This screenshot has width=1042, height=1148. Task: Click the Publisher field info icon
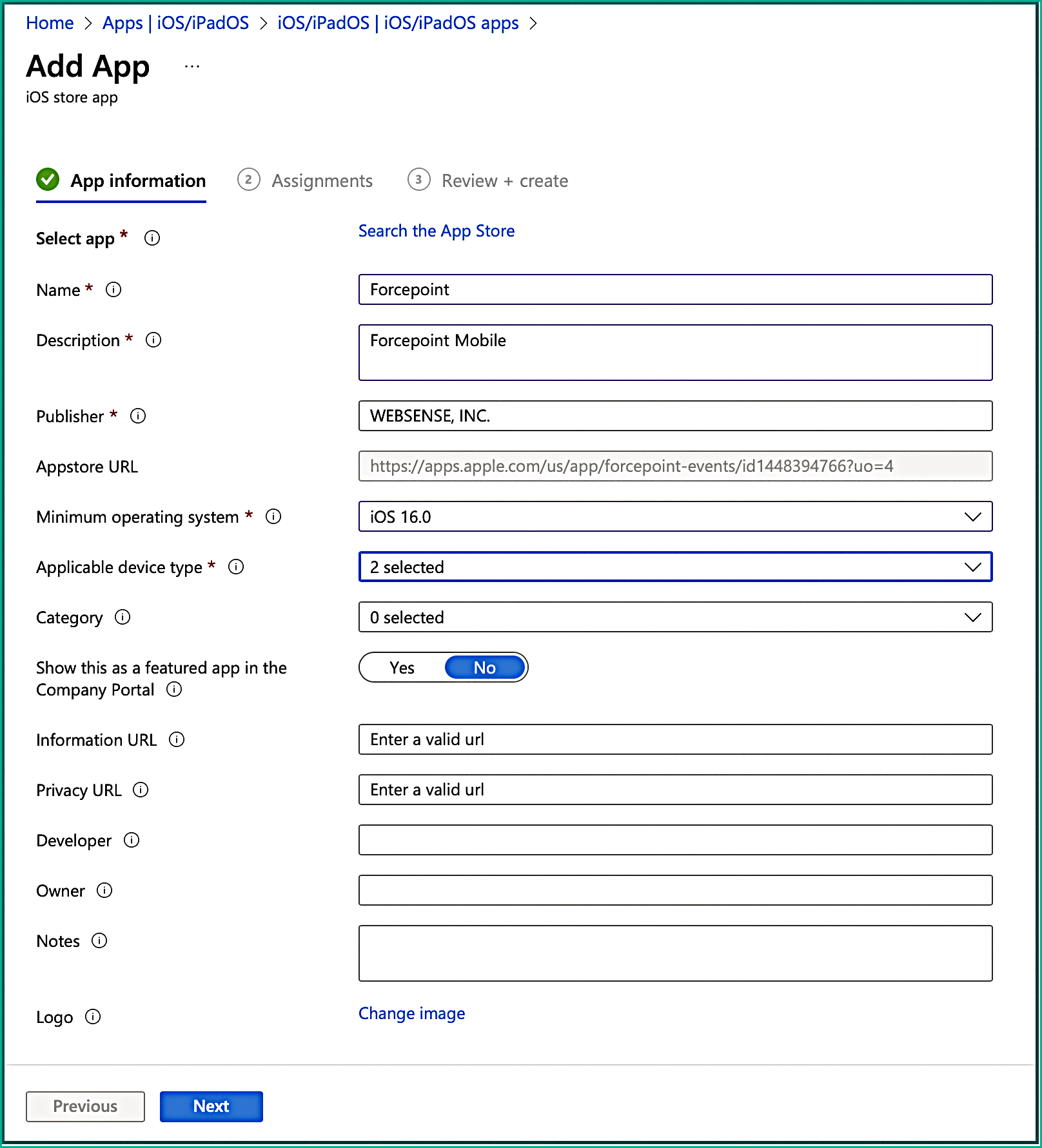click(x=138, y=416)
